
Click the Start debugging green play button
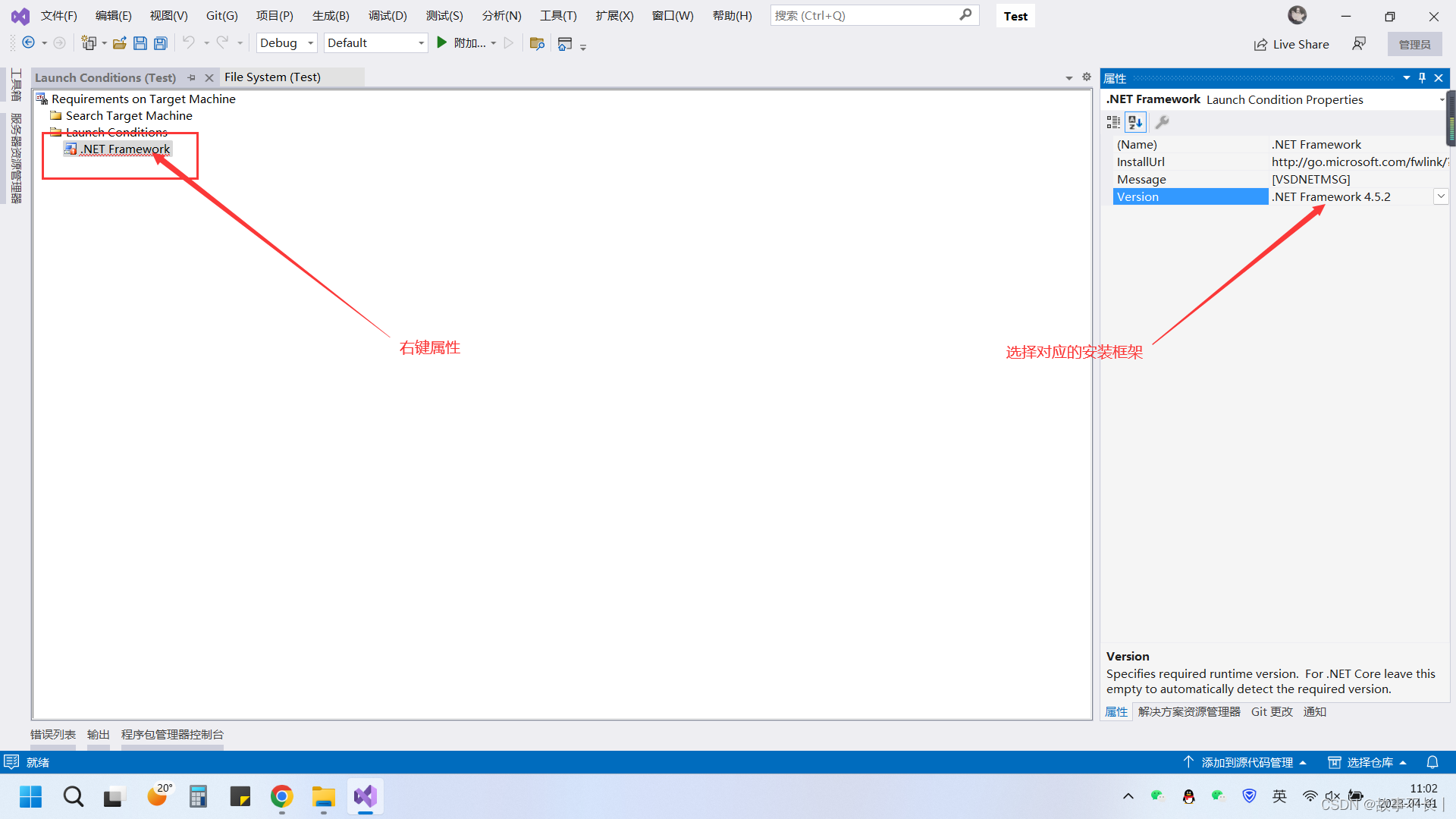point(442,42)
